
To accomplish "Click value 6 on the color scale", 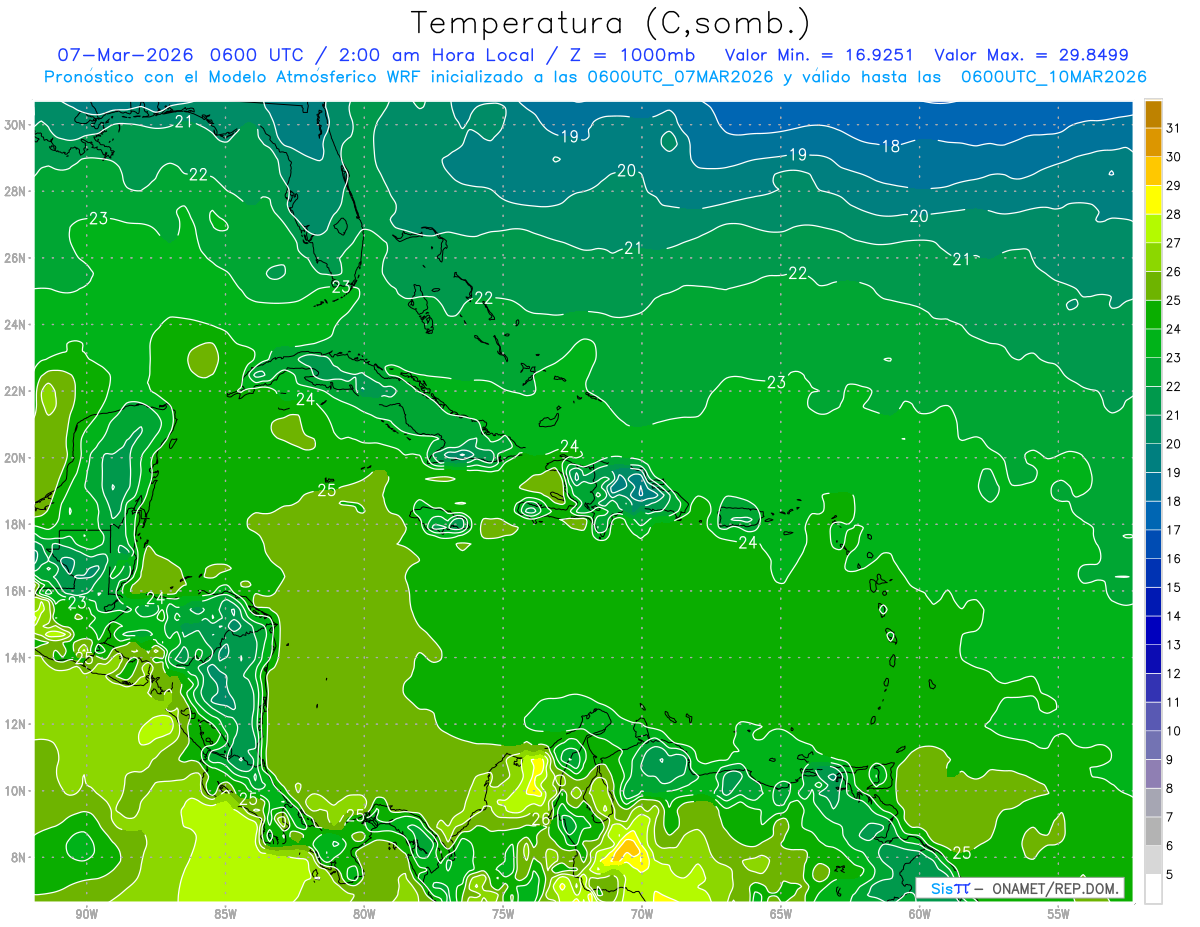I will tap(1170, 847).
